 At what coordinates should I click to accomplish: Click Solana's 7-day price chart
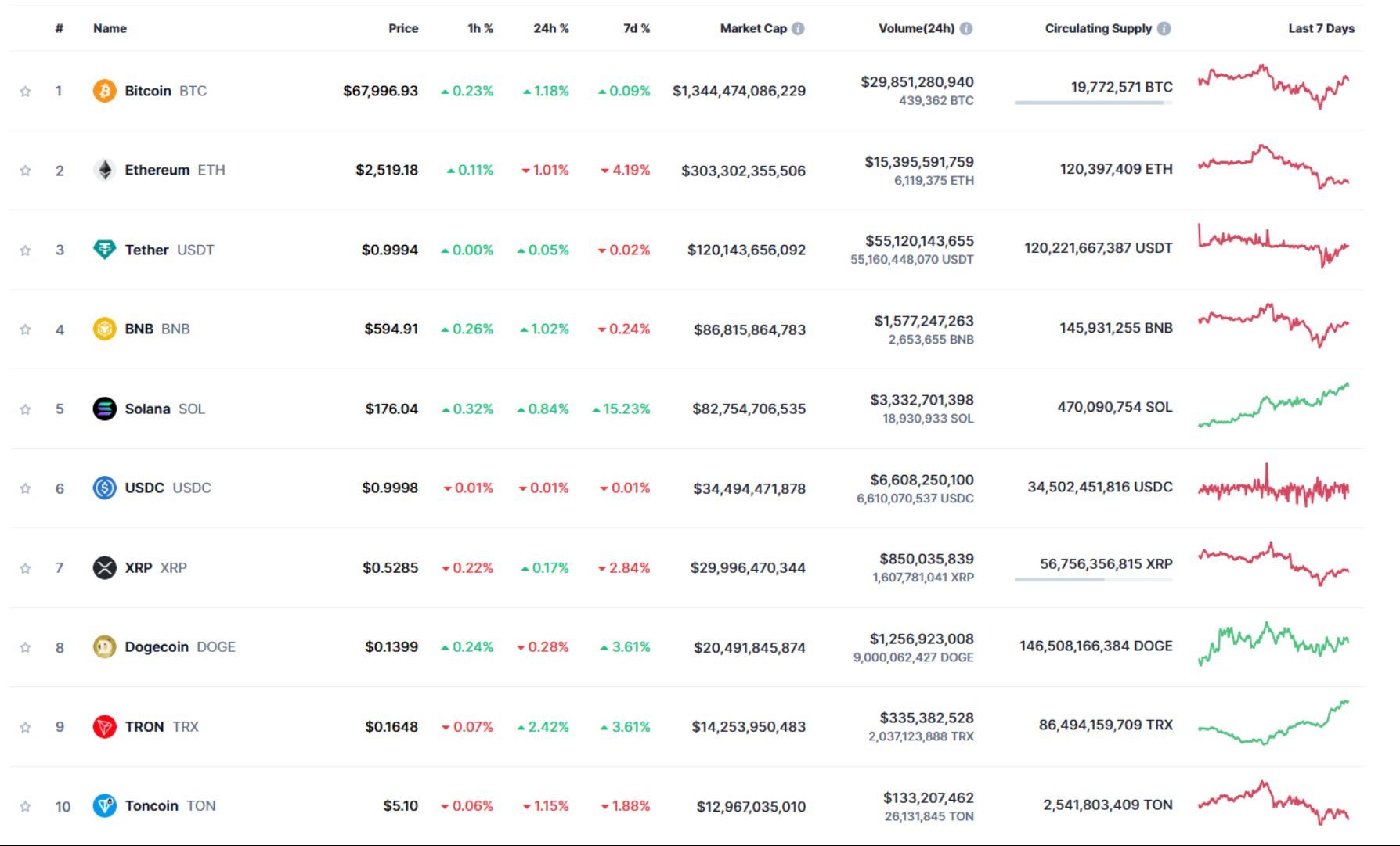[x=1272, y=407]
